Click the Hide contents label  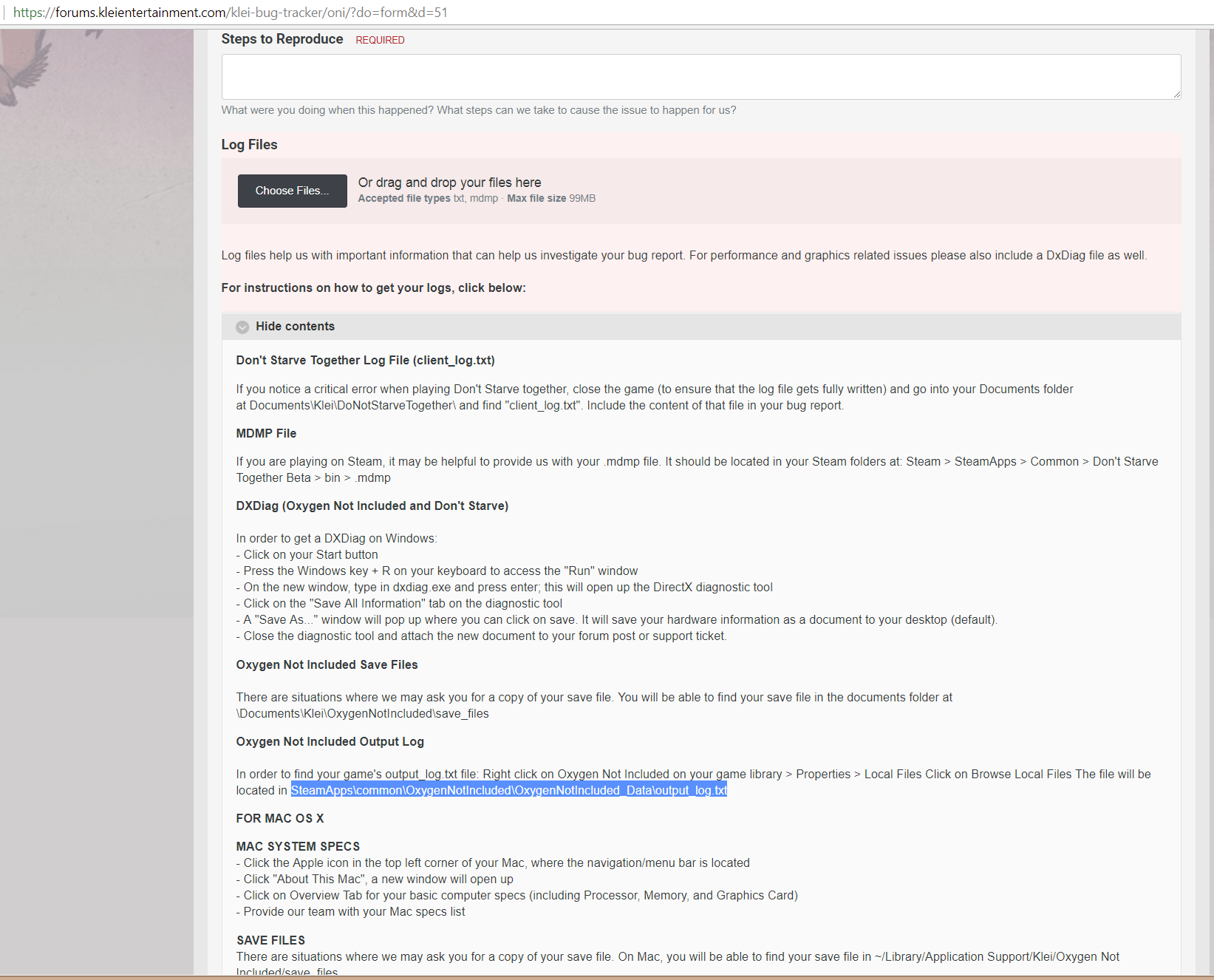coord(295,327)
